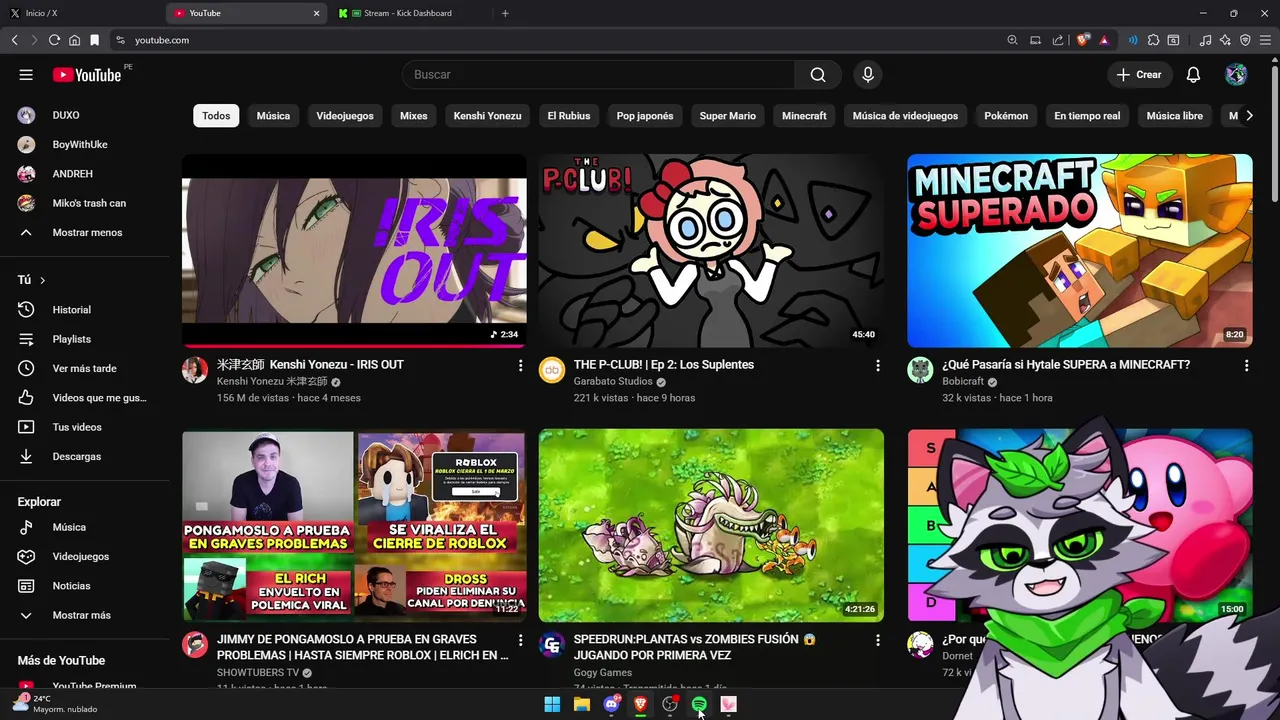This screenshot has width=1280, height=720.
Task: Open the browser extensions puzzle icon
Action: [x=1153, y=40]
